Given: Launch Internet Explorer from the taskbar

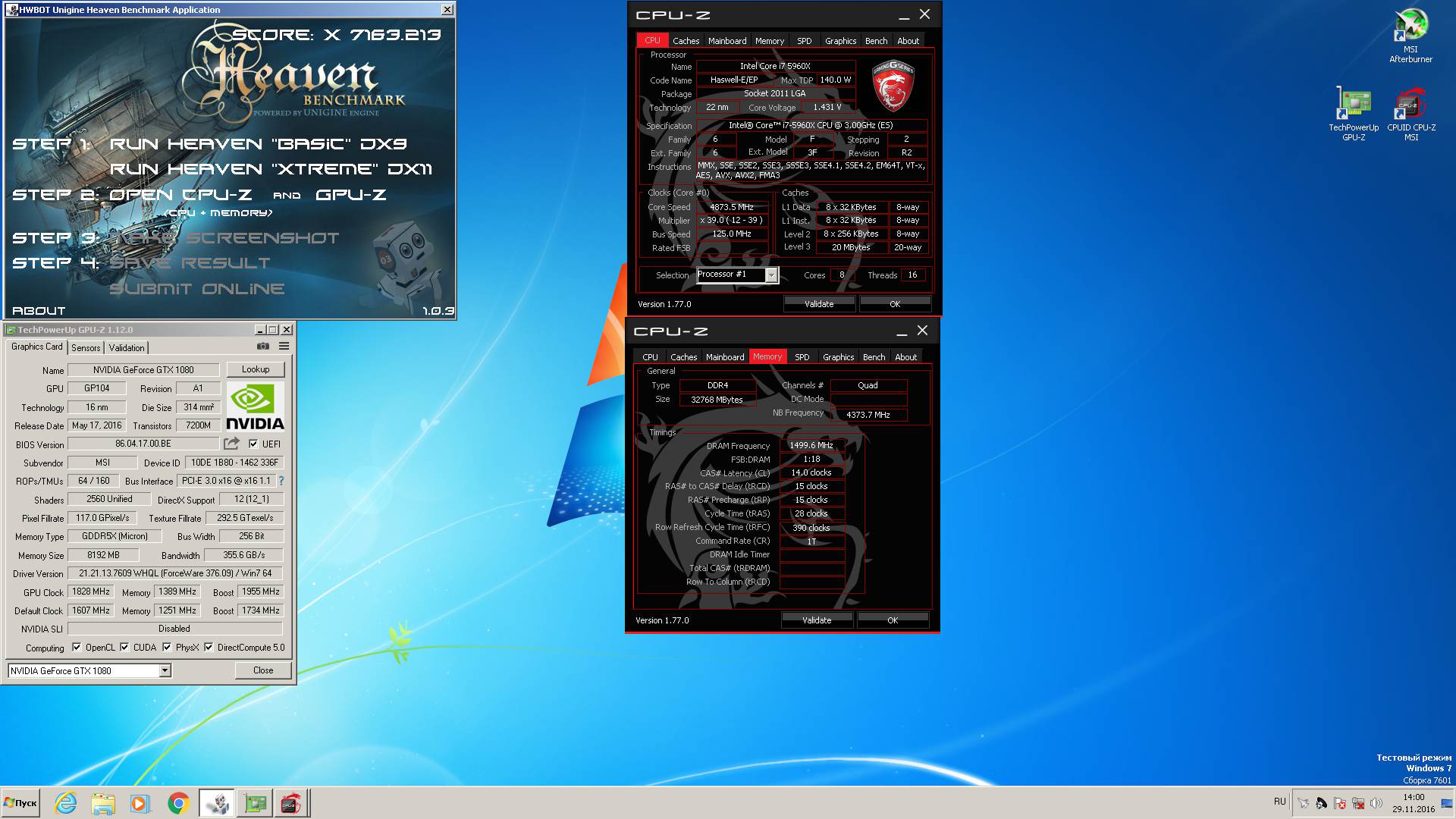Looking at the screenshot, I should click(66, 803).
